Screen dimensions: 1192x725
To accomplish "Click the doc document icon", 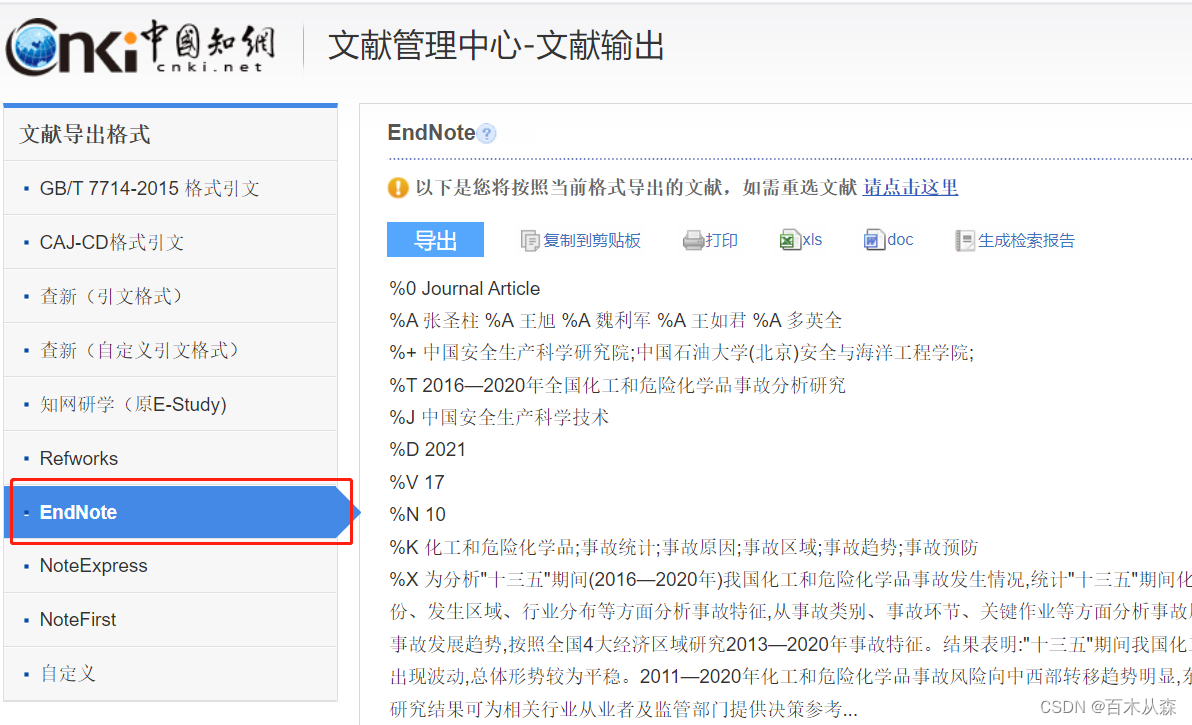I will 873,241.
